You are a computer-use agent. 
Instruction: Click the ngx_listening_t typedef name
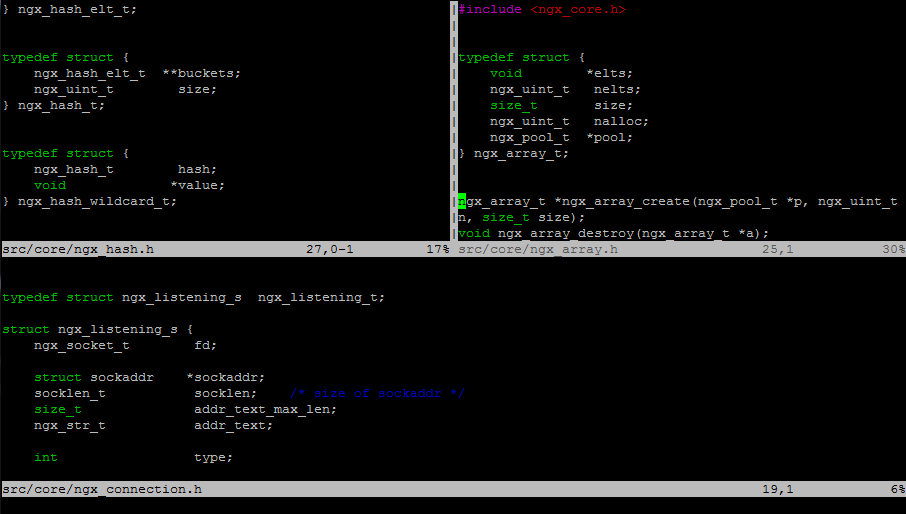coord(321,297)
